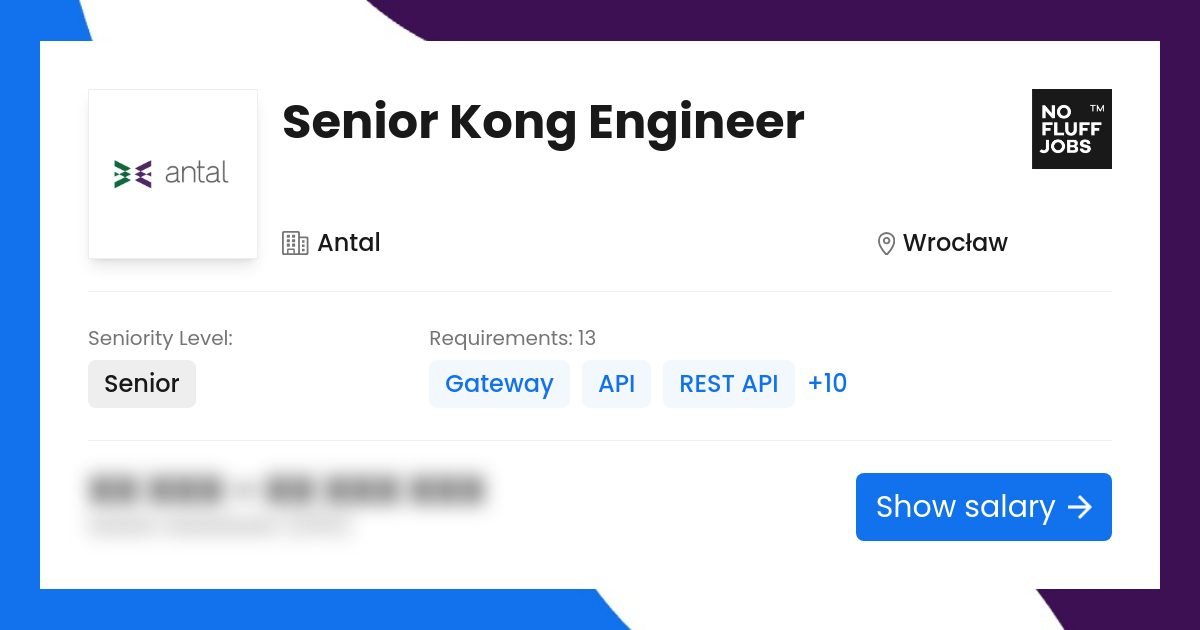Click the Antal company name text

pyautogui.click(x=348, y=242)
